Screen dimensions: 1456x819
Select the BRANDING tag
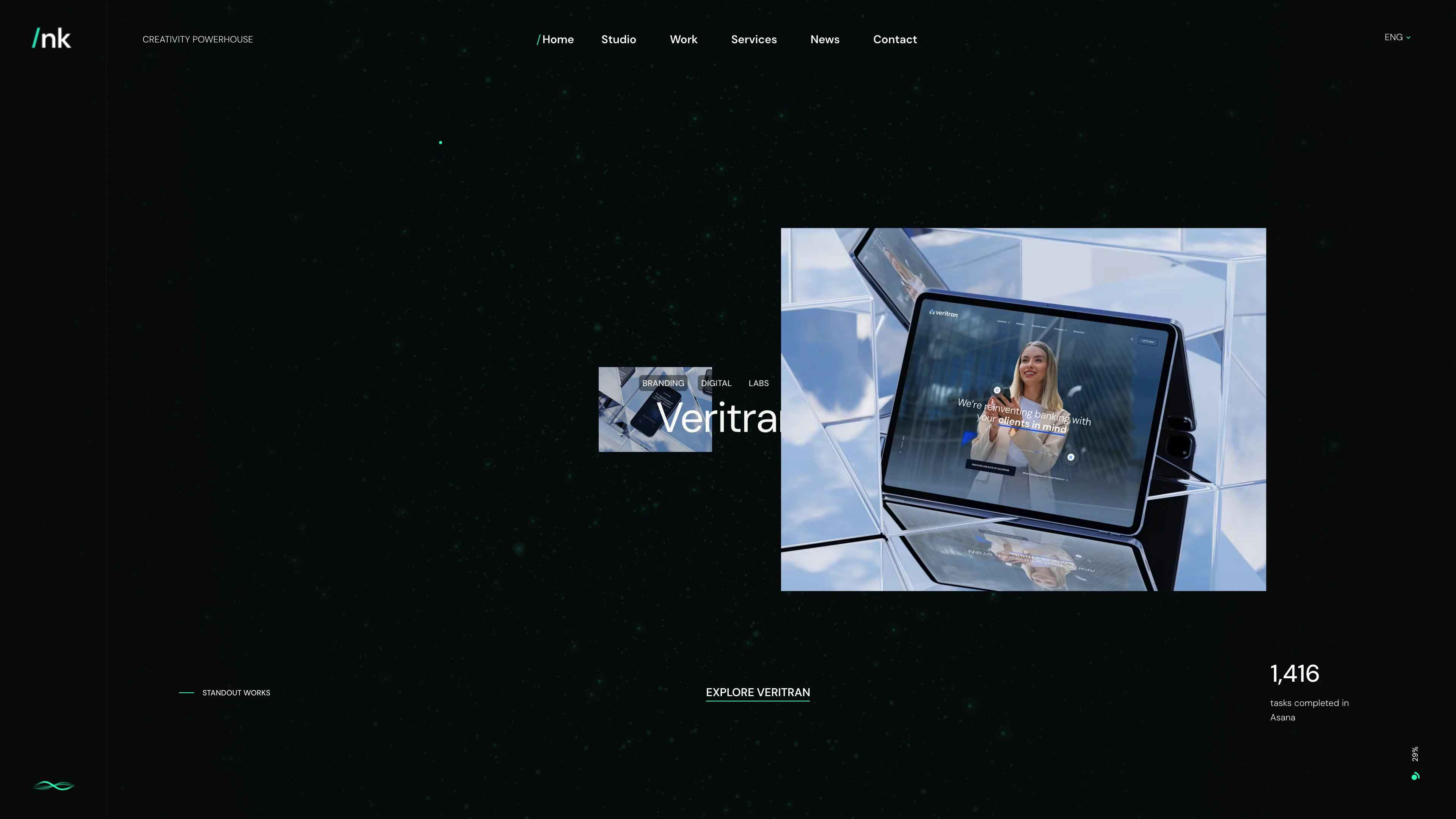pyautogui.click(x=663, y=383)
